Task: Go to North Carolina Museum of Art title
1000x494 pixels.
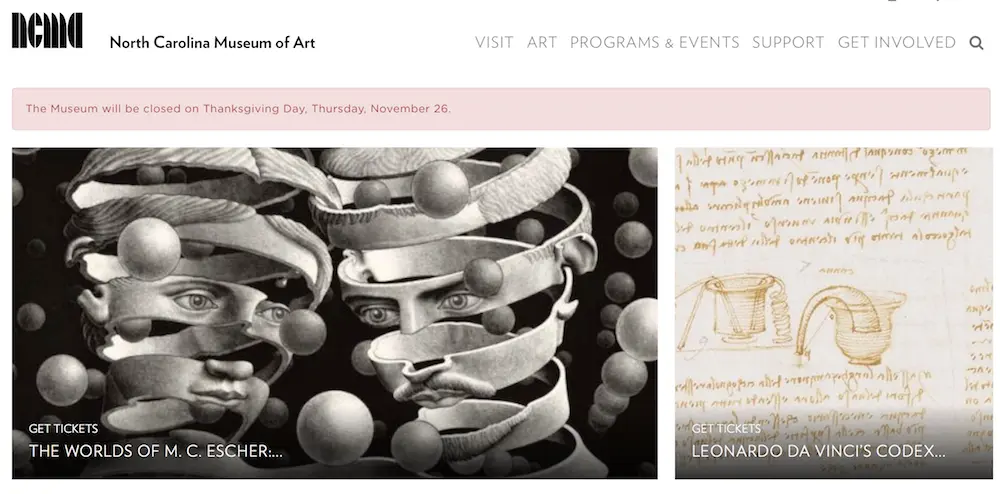Action: (212, 43)
